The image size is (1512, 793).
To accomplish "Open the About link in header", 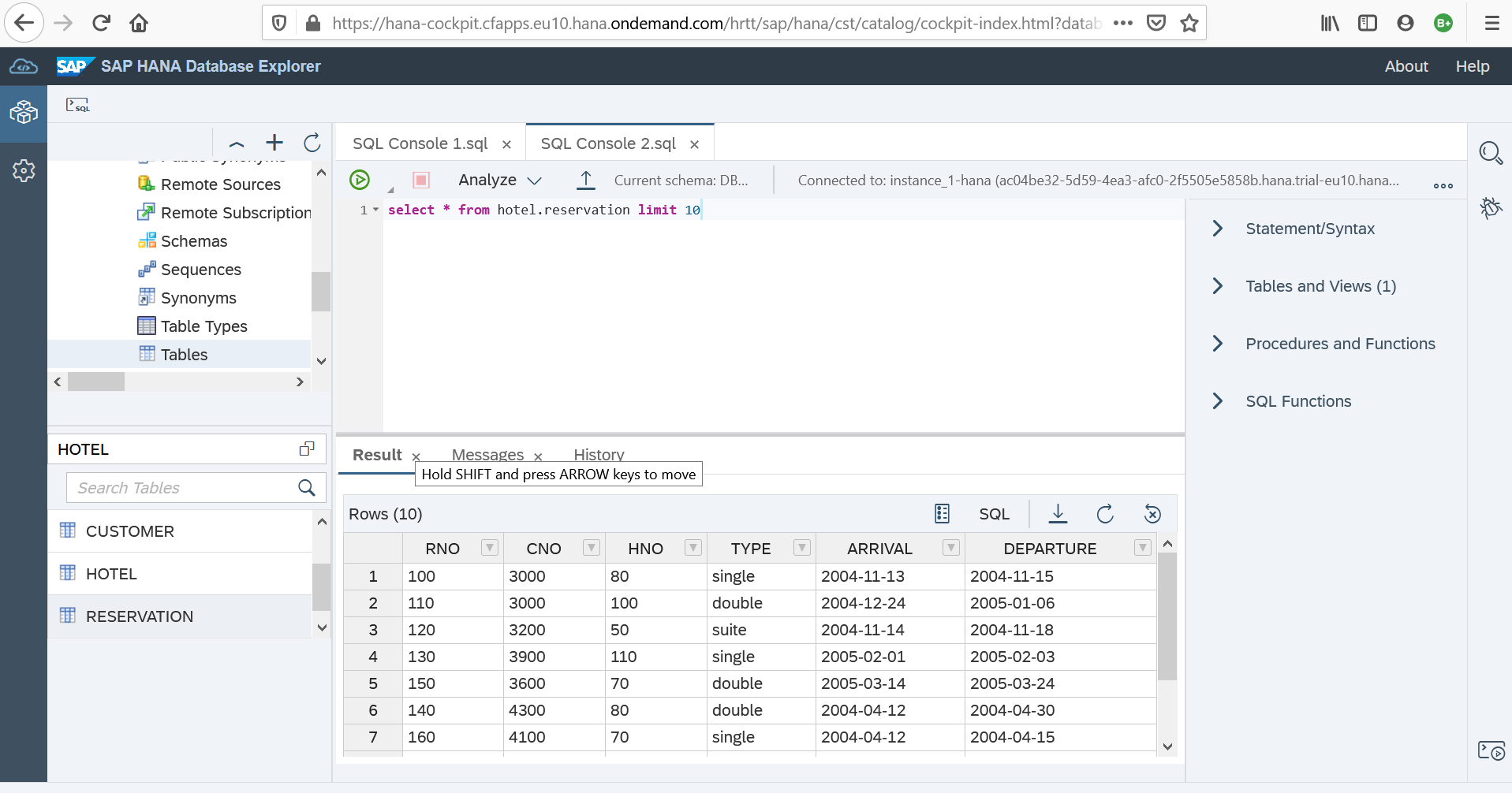I will coord(1406,66).
